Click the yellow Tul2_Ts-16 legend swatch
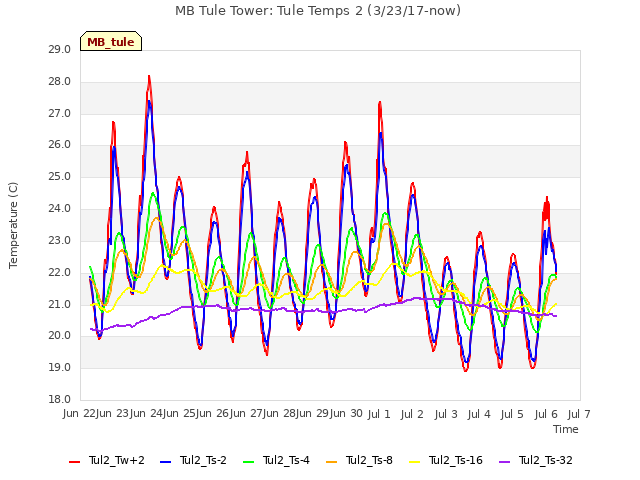This screenshot has width=640, height=480. pyautogui.click(x=414, y=462)
